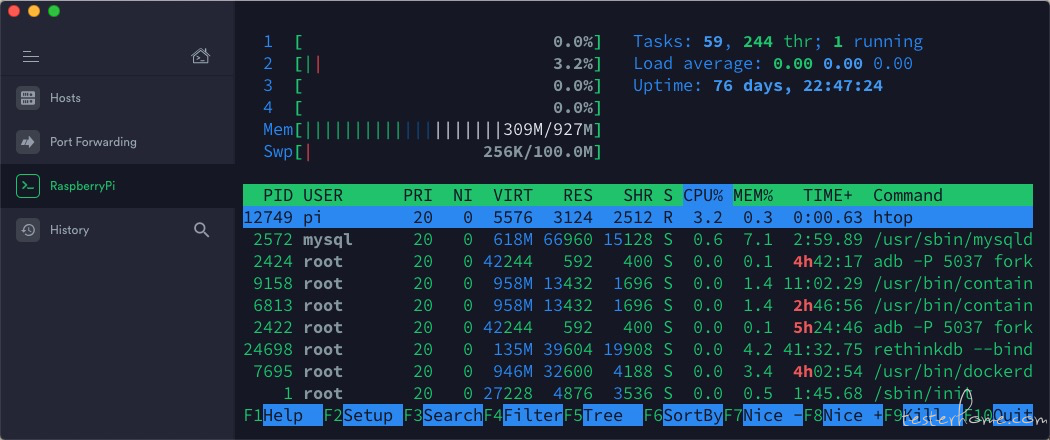Sort by the MEM% column header
The image size is (1050, 440).
pyautogui.click(x=753, y=195)
